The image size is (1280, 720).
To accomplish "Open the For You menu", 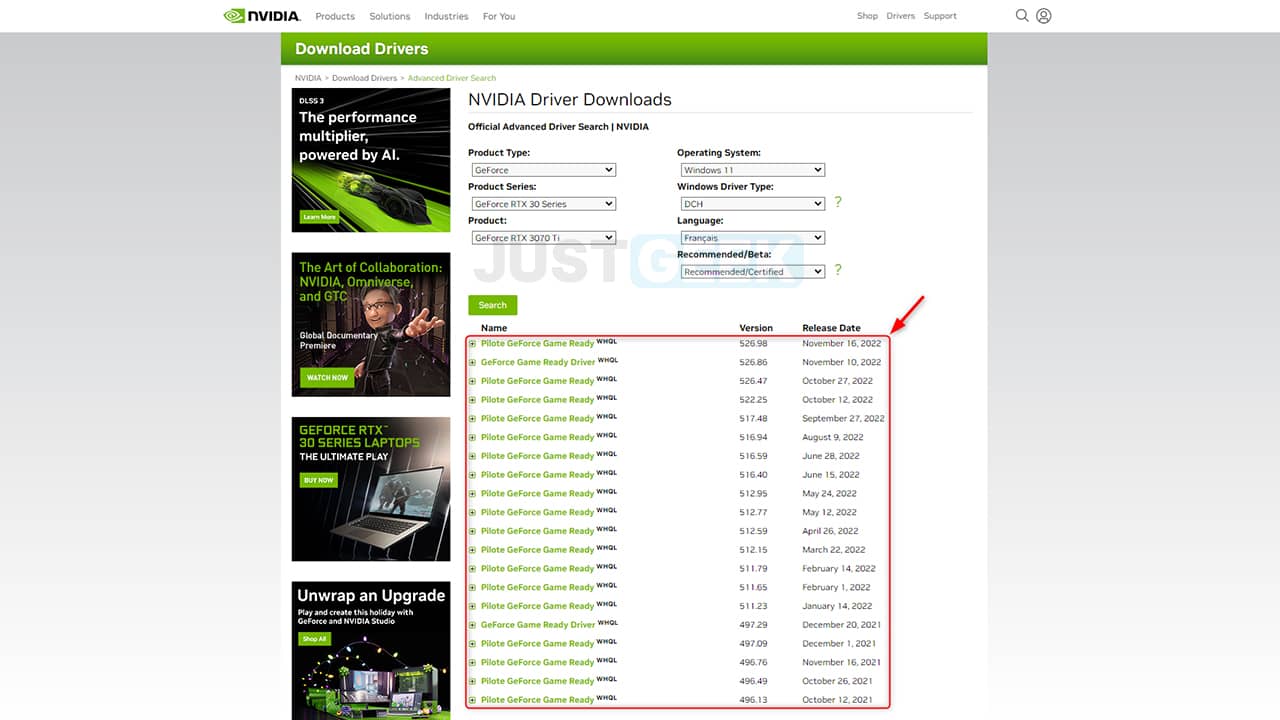I will pyautogui.click(x=499, y=16).
